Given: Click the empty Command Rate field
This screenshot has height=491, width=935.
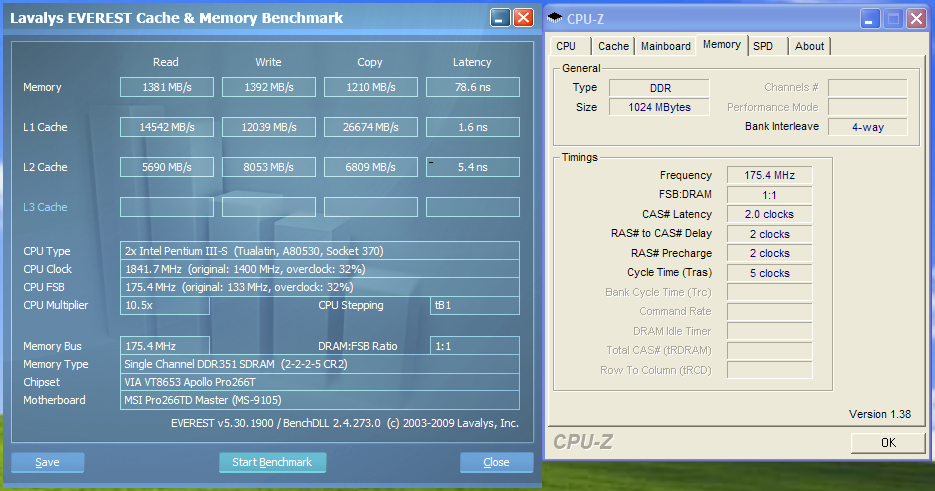Looking at the screenshot, I should pos(769,311).
